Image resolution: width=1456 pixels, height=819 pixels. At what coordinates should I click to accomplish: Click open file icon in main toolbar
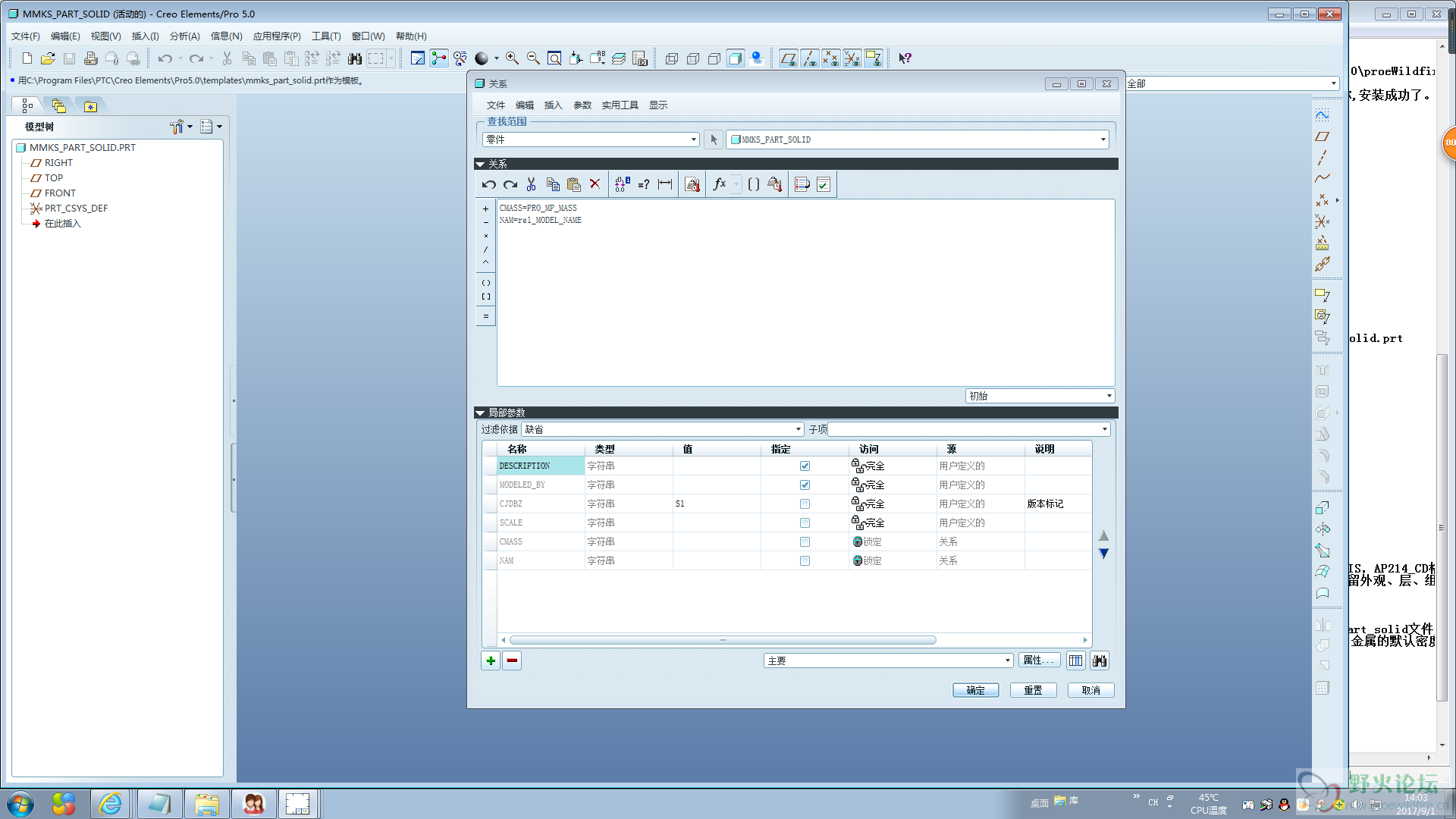pyautogui.click(x=49, y=58)
